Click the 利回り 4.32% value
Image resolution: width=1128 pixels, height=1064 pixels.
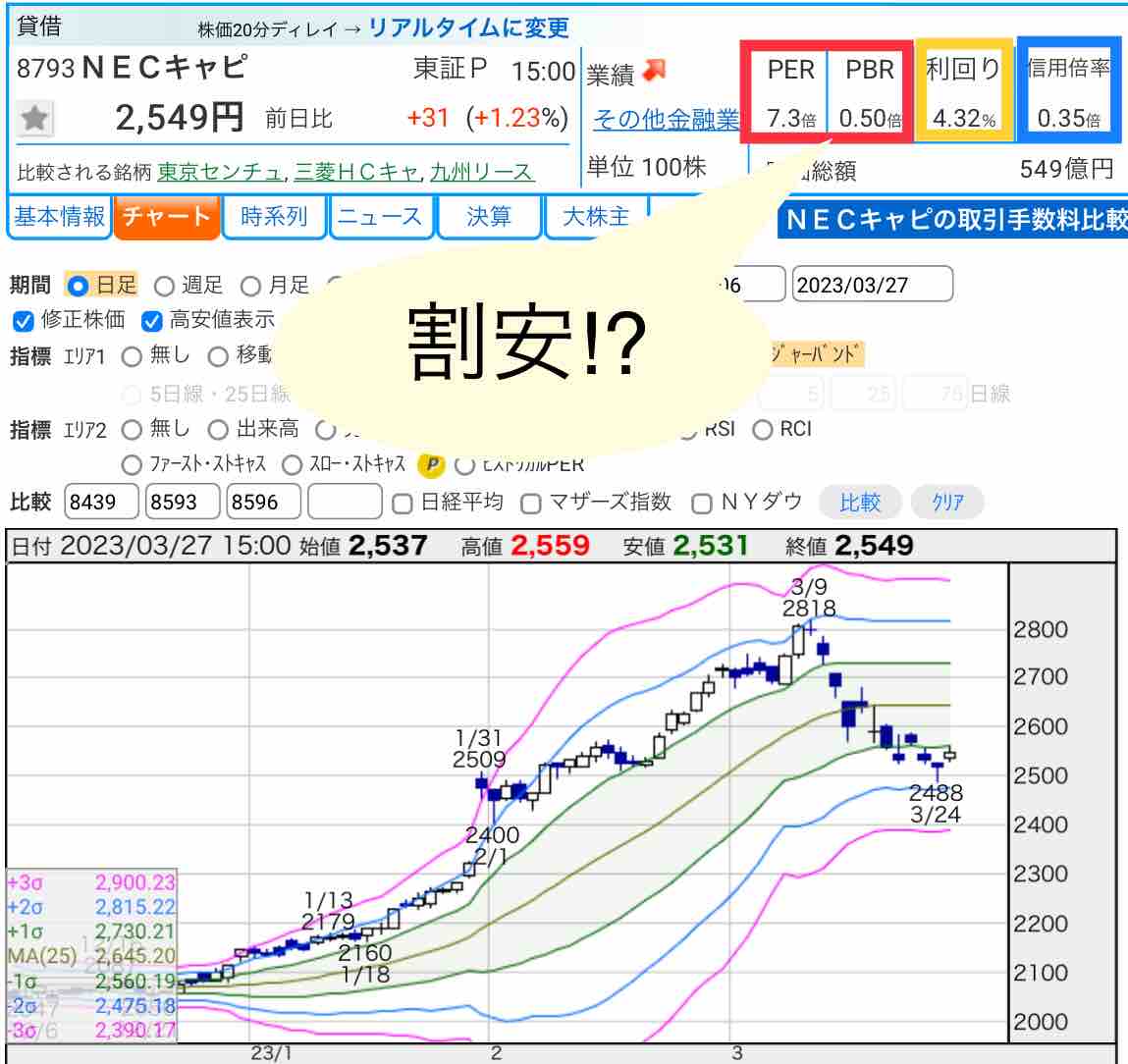(x=964, y=117)
